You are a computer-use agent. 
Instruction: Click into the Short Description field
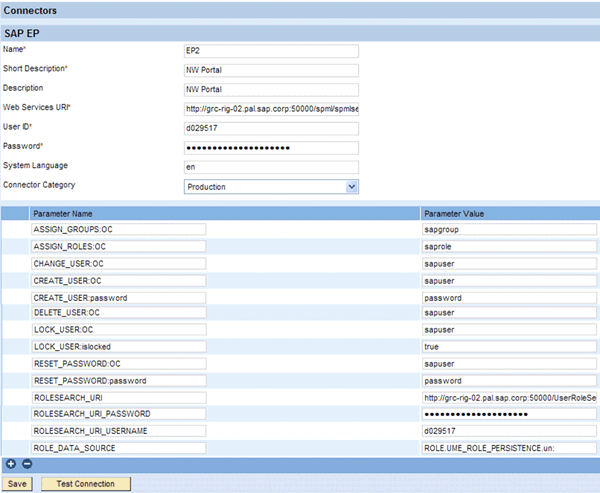(x=271, y=70)
